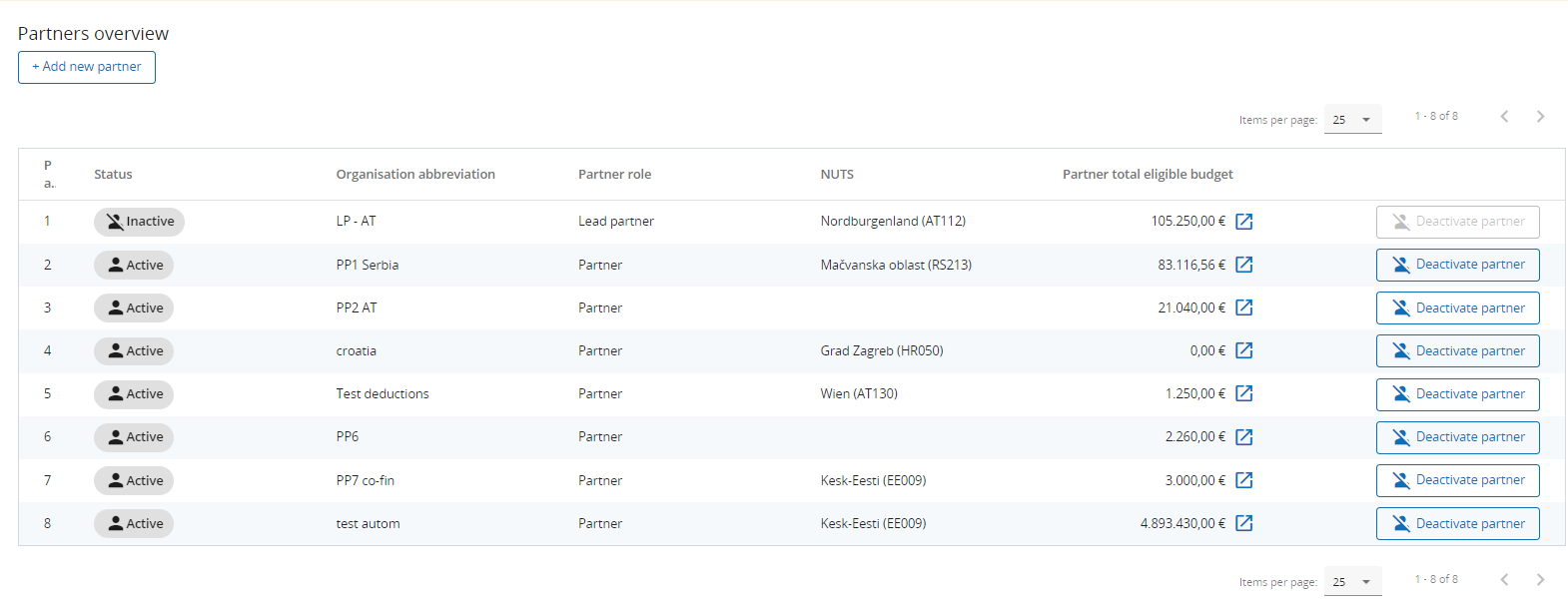Deactivate partner PP1 Serbia
1568x611 pixels.
coord(1457,265)
